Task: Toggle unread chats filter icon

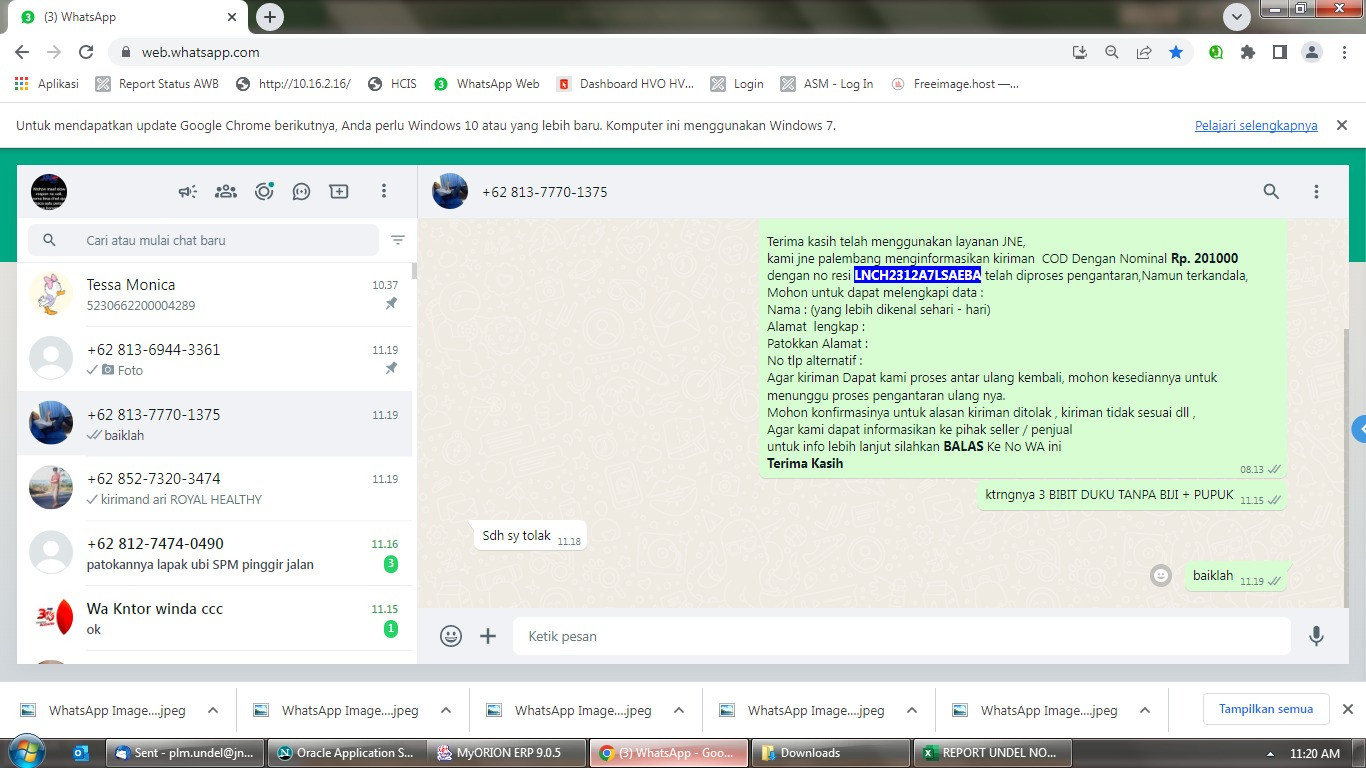Action: coord(398,240)
